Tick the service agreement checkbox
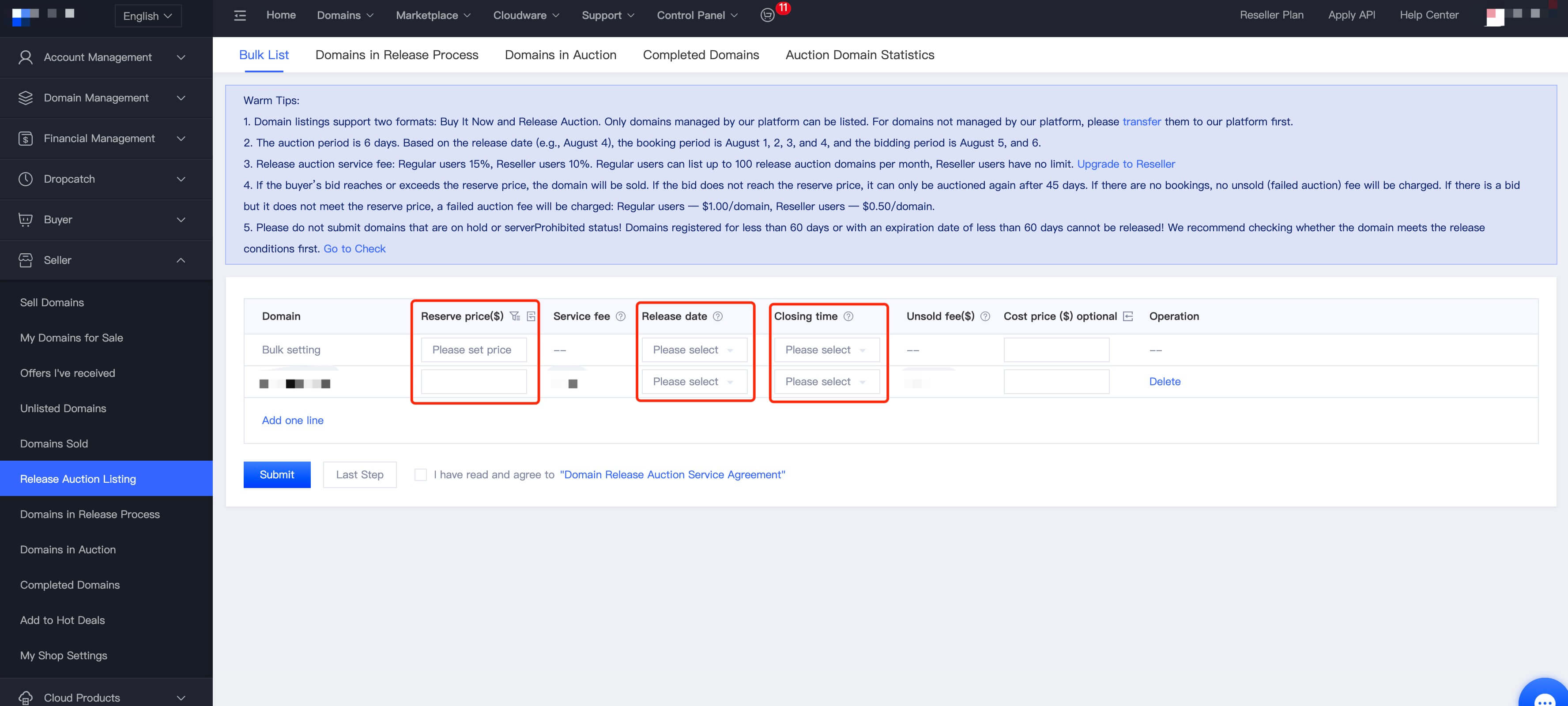Viewport: 1568px width, 706px height. 421,475
